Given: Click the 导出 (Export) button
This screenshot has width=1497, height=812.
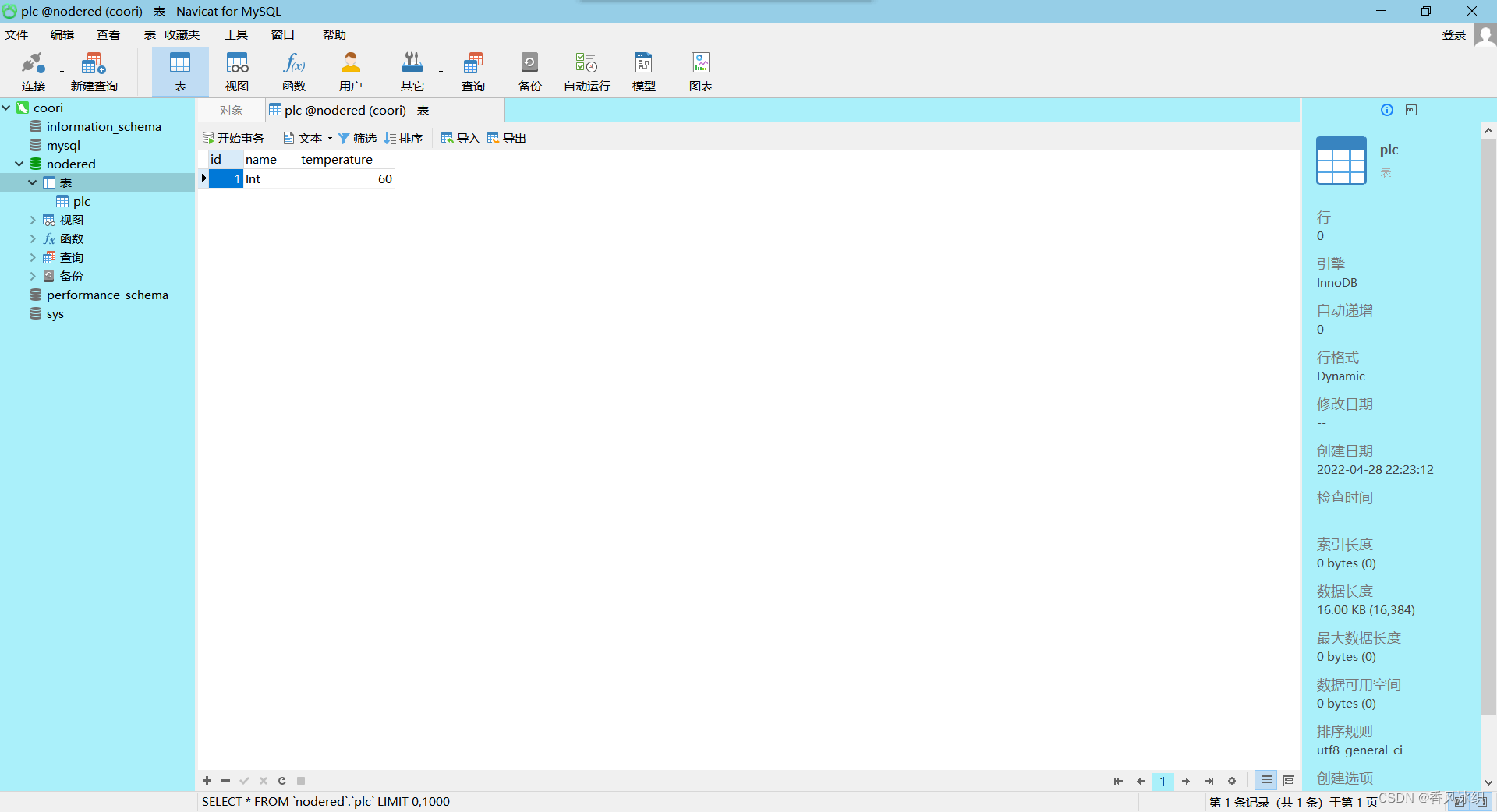Looking at the screenshot, I should click(x=507, y=138).
